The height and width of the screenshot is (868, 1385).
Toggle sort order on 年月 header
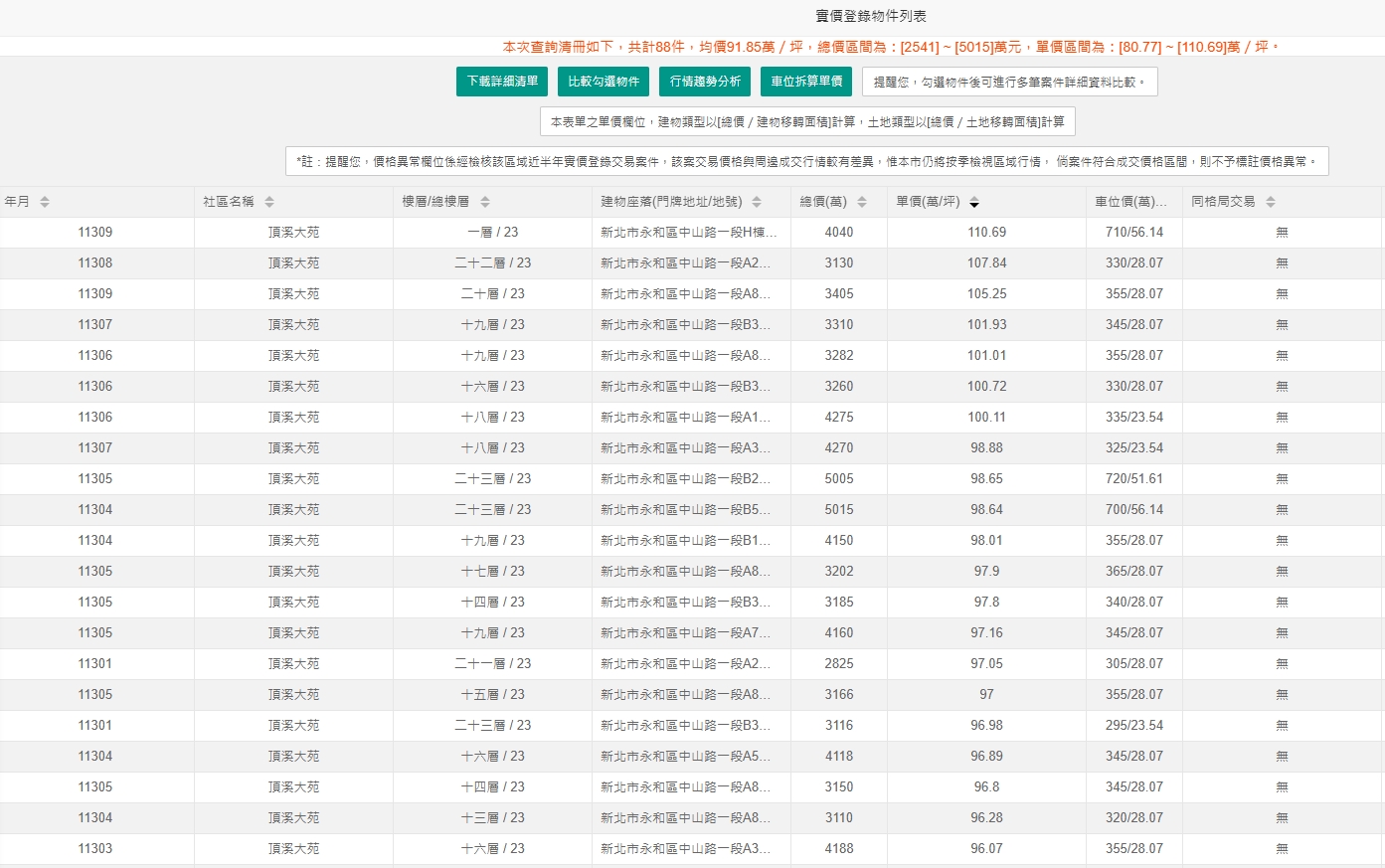(44, 201)
